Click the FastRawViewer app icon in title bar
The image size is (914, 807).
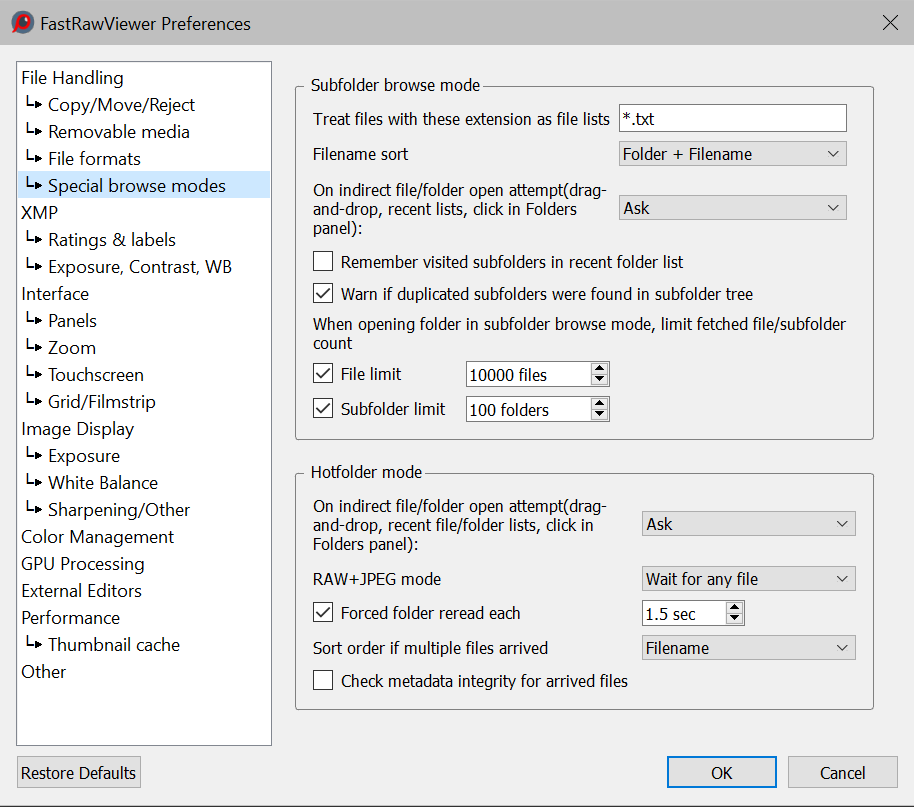click(x=22, y=22)
